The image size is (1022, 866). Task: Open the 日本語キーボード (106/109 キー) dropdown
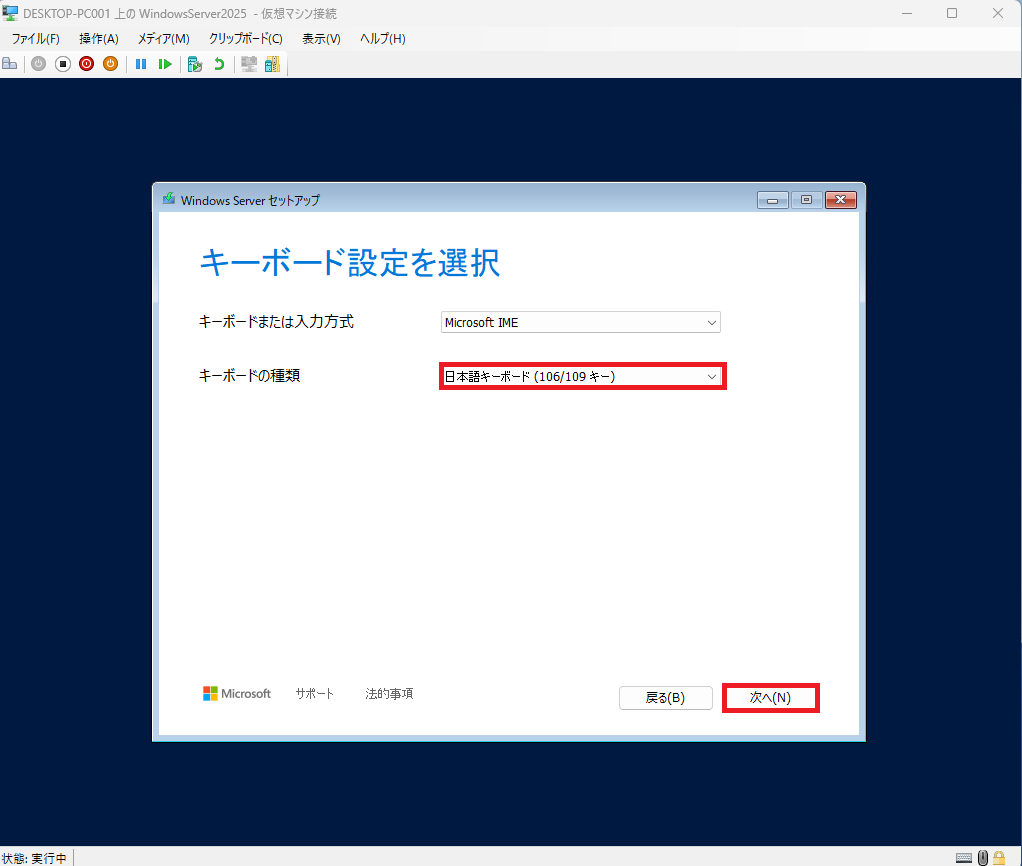583,377
